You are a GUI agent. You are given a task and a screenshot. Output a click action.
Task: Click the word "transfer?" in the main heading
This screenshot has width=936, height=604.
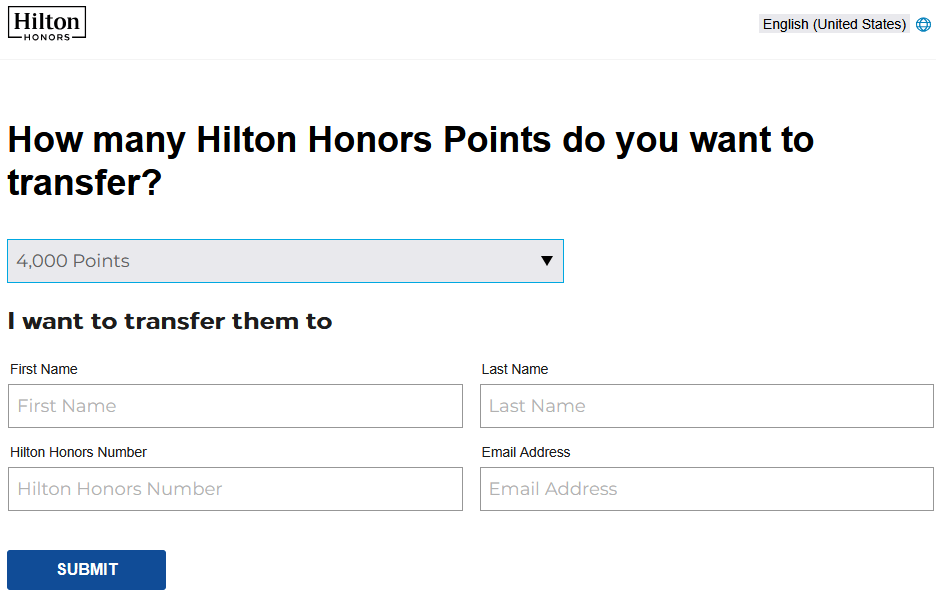pos(85,183)
